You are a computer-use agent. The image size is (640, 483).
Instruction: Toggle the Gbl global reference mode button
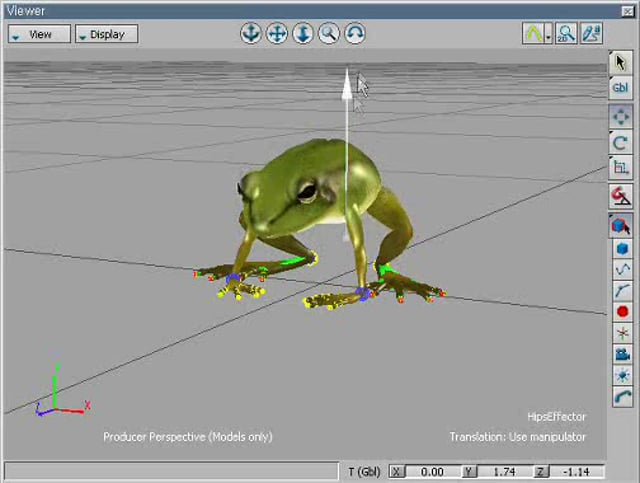[x=620, y=87]
